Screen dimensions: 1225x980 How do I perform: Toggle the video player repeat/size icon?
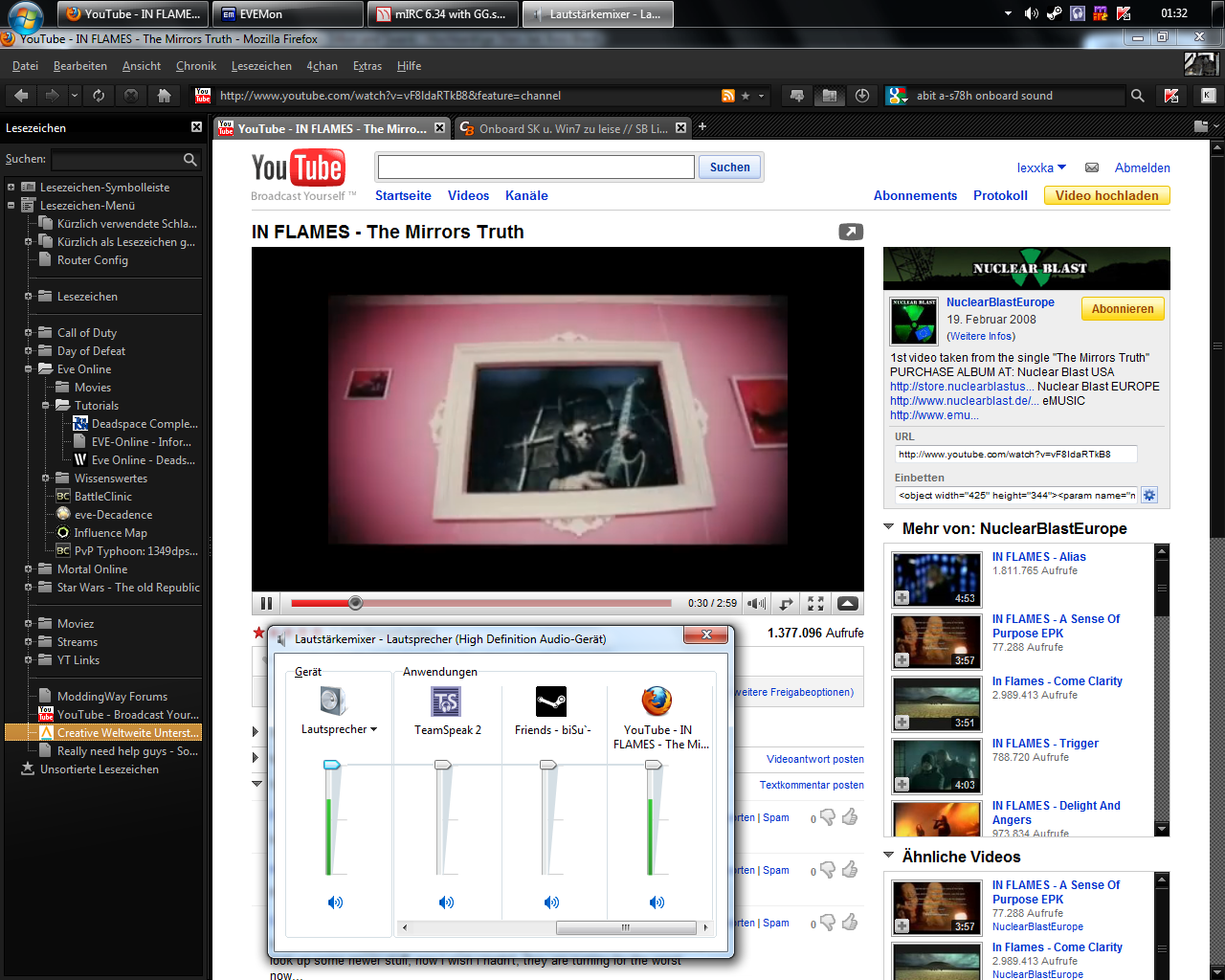coord(786,603)
